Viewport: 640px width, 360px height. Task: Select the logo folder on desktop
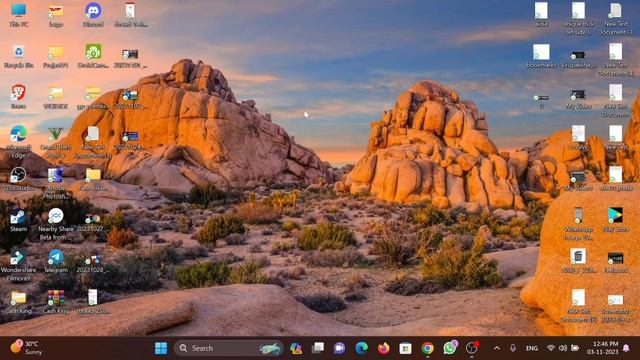coord(56,15)
